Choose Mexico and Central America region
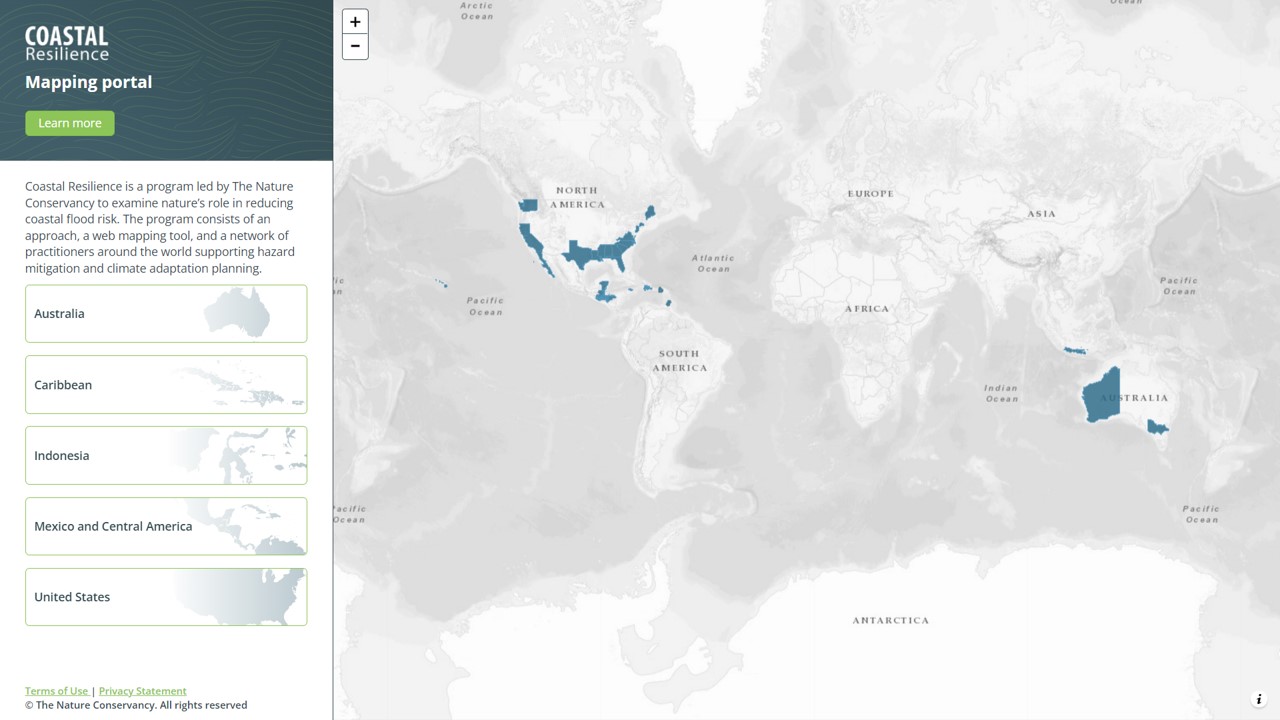Image resolution: width=1280 pixels, height=720 pixels. click(166, 527)
